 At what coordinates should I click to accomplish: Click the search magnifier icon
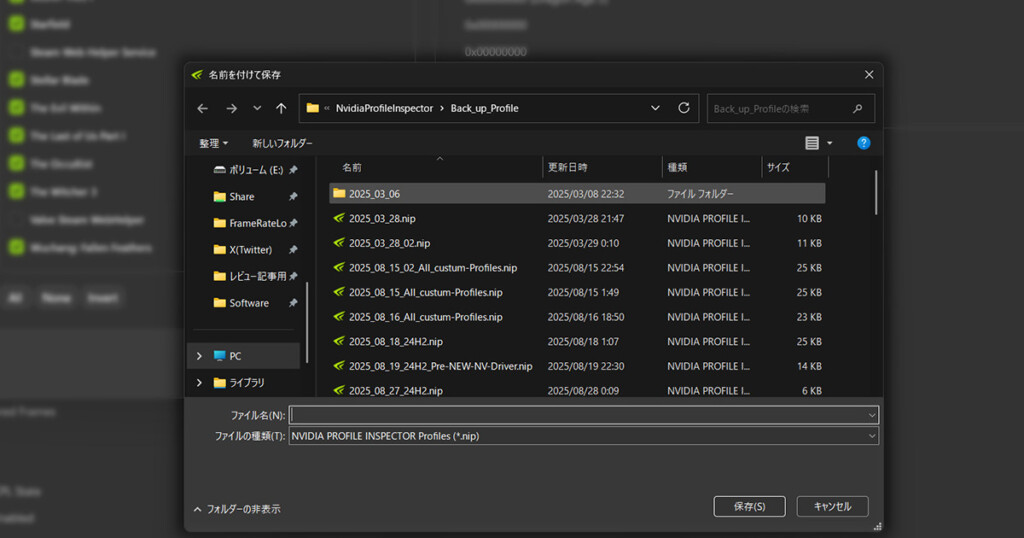[x=857, y=108]
